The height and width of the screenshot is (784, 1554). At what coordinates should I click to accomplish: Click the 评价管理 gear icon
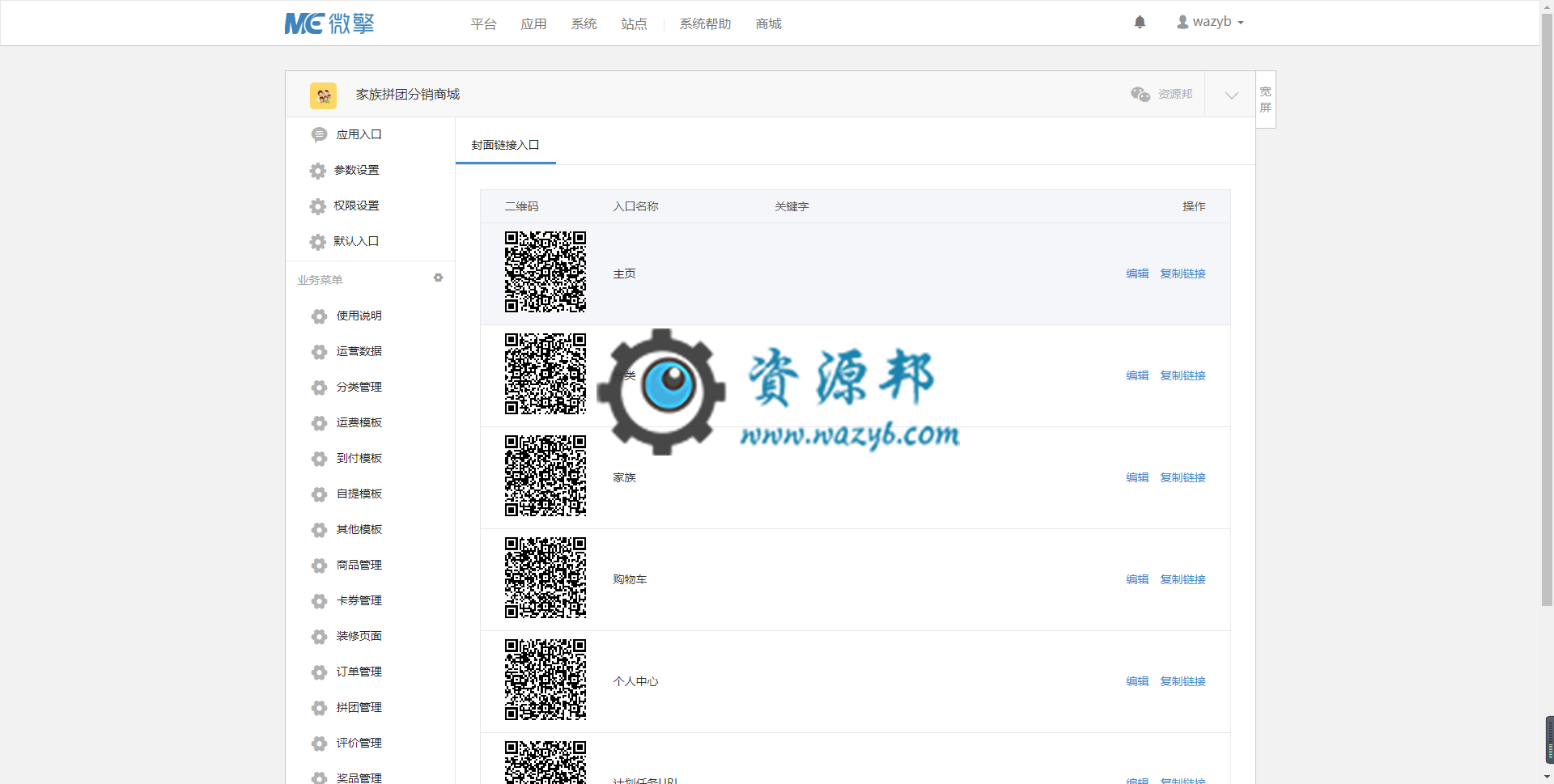pyautogui.click(x=320, y=744)
